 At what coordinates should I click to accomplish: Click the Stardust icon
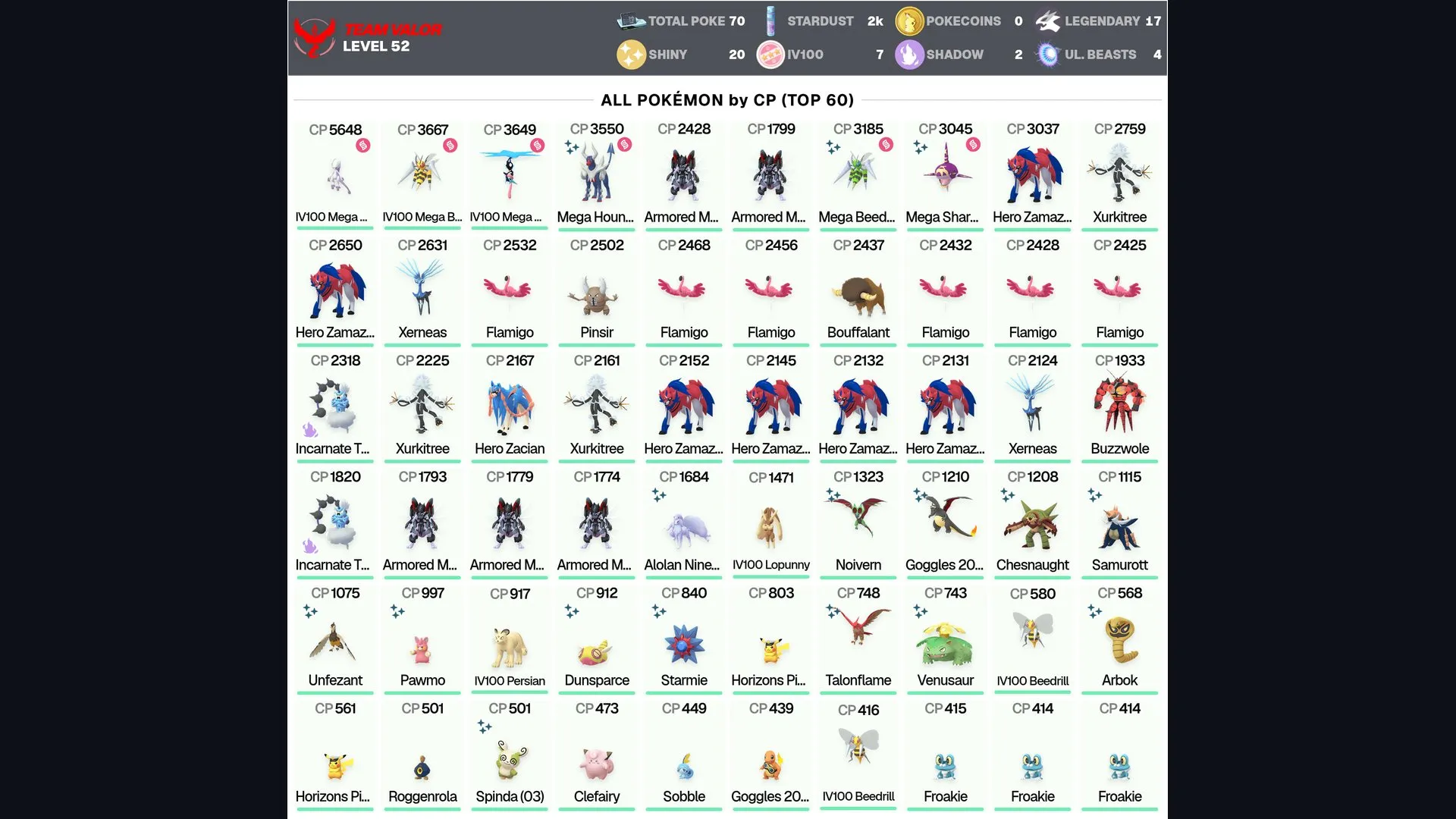[770, 21]
